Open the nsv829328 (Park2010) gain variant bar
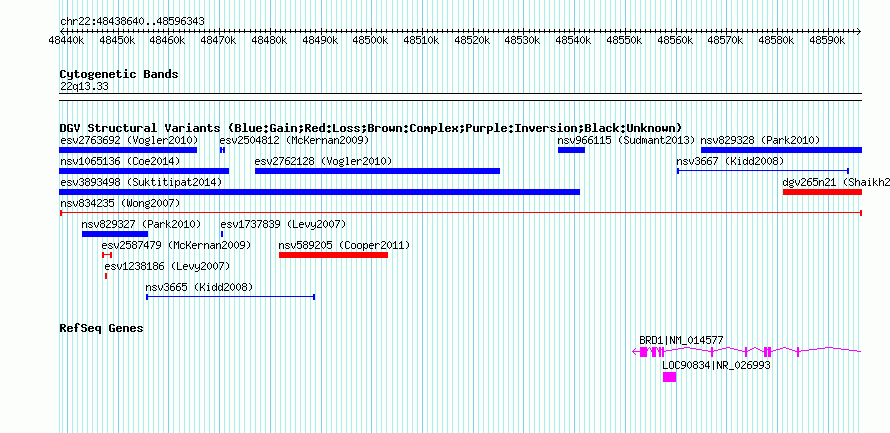The height and width of the screenshot is (433, 890). pos(781,150)
